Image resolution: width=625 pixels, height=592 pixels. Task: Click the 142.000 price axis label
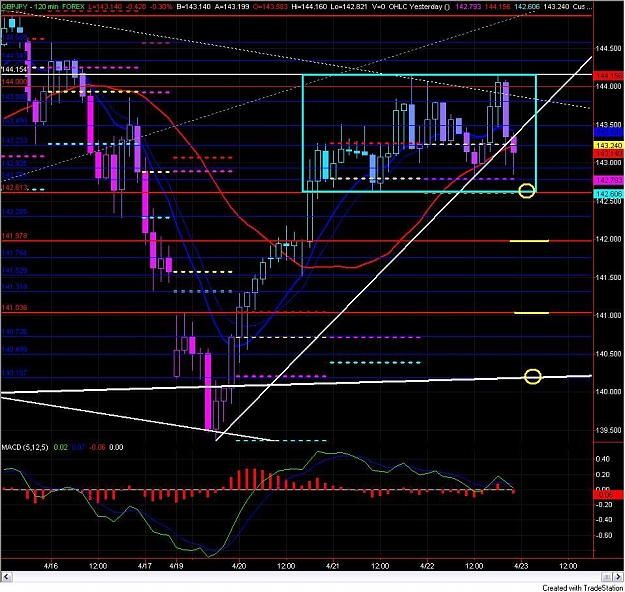pos(608,239)
